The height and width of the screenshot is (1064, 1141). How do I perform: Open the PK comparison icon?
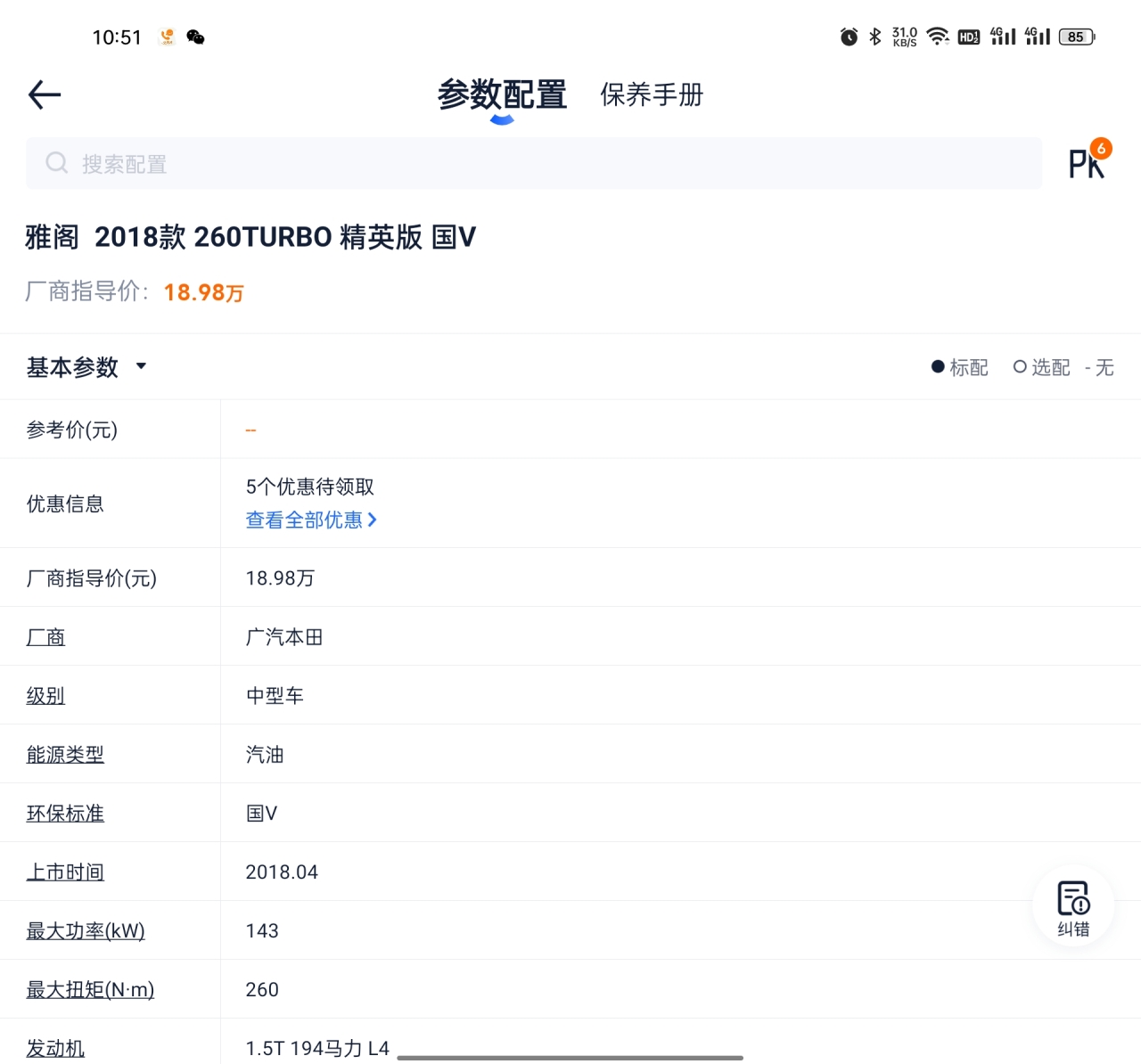(x=1090, y=160)
